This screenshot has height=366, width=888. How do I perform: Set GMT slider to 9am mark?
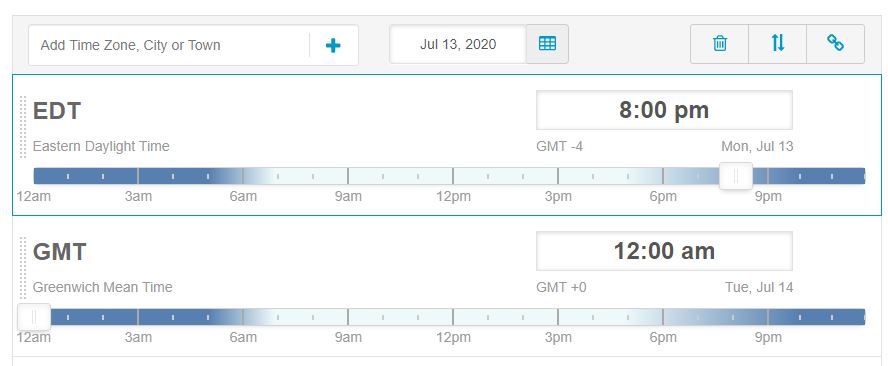[348, 317]
